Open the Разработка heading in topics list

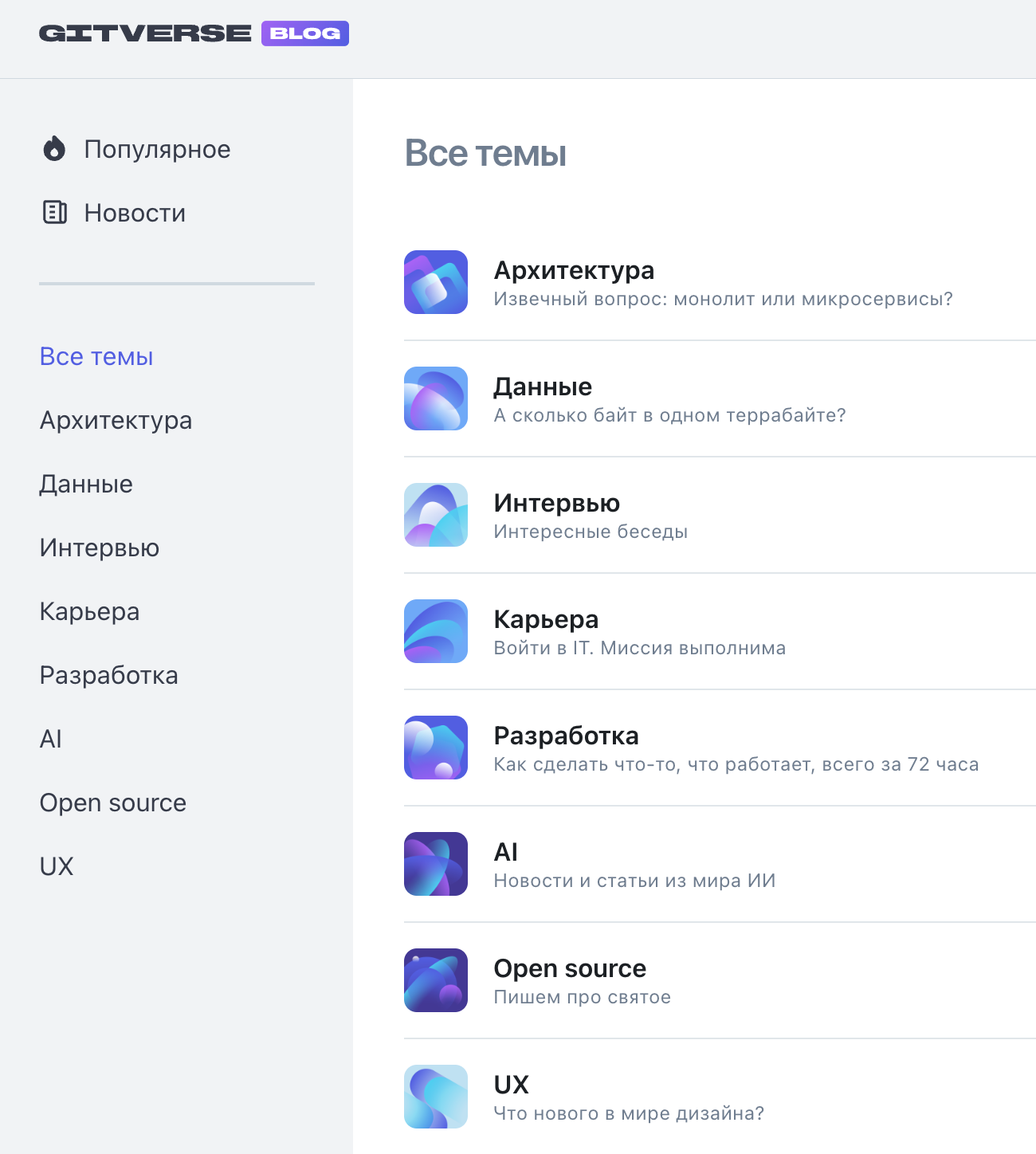(x=567, y=736)
